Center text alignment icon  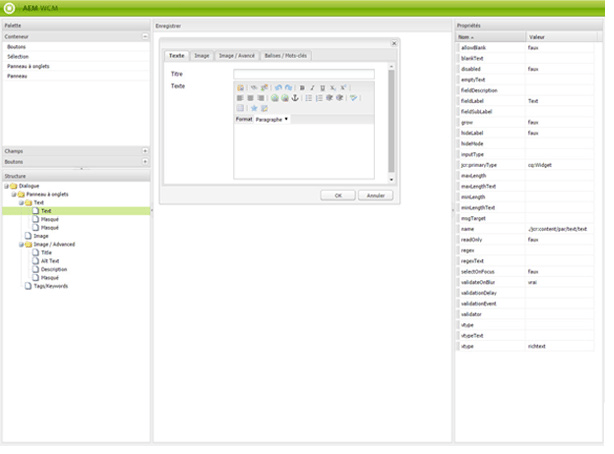click(250, 98)
